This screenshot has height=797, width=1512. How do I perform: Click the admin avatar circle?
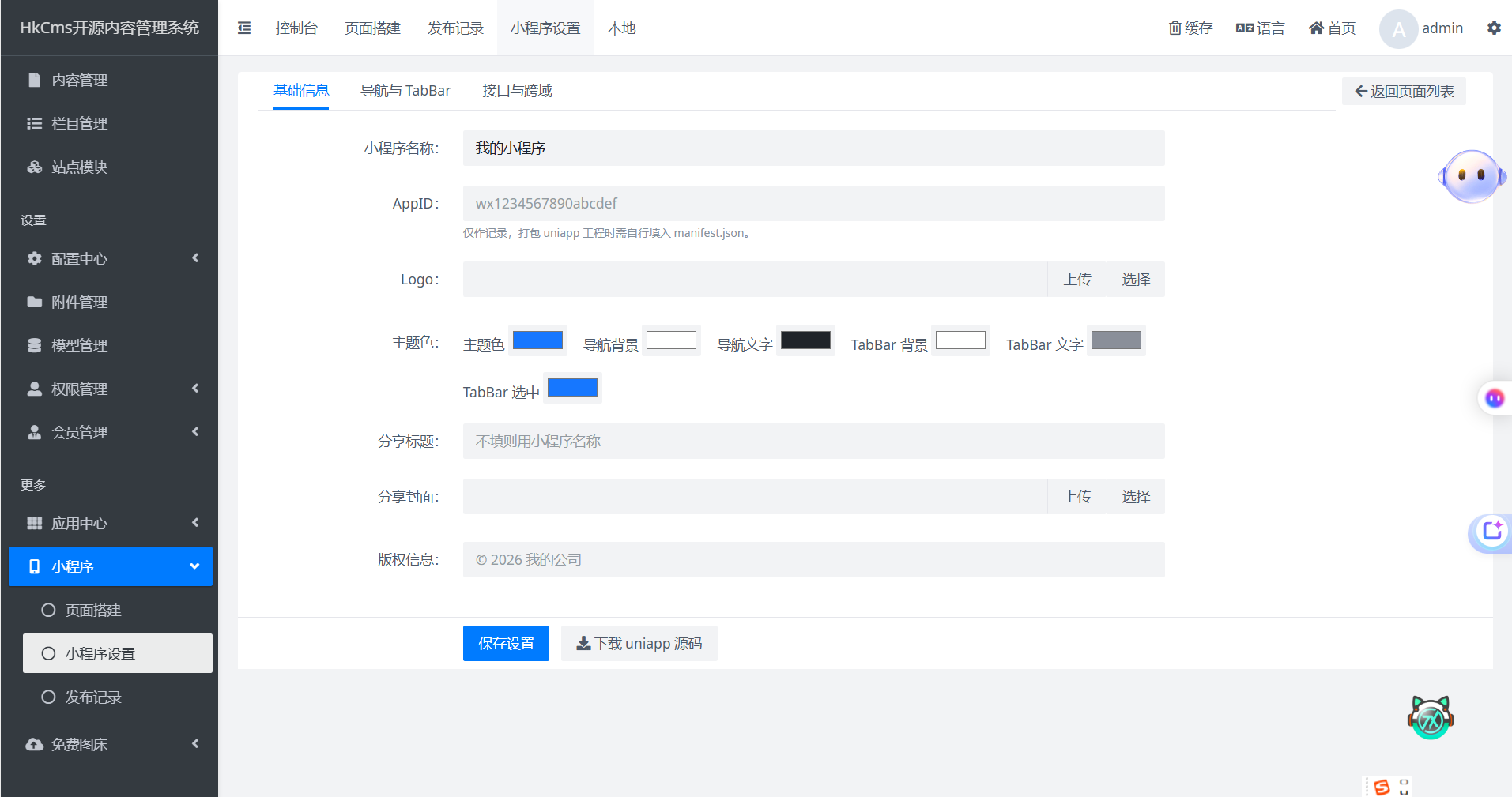point(1398,29)
